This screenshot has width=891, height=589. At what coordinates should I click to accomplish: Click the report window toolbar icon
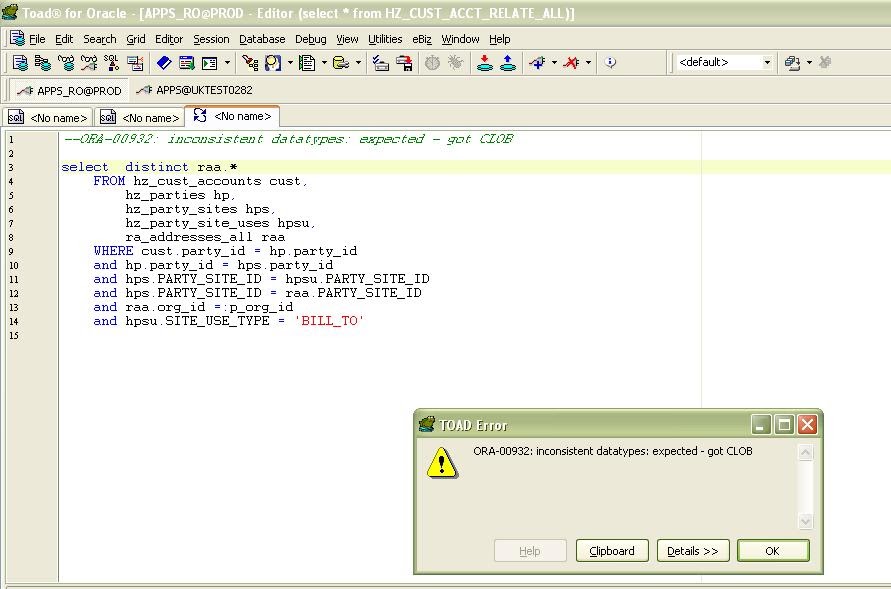click(x=186, y=62)
